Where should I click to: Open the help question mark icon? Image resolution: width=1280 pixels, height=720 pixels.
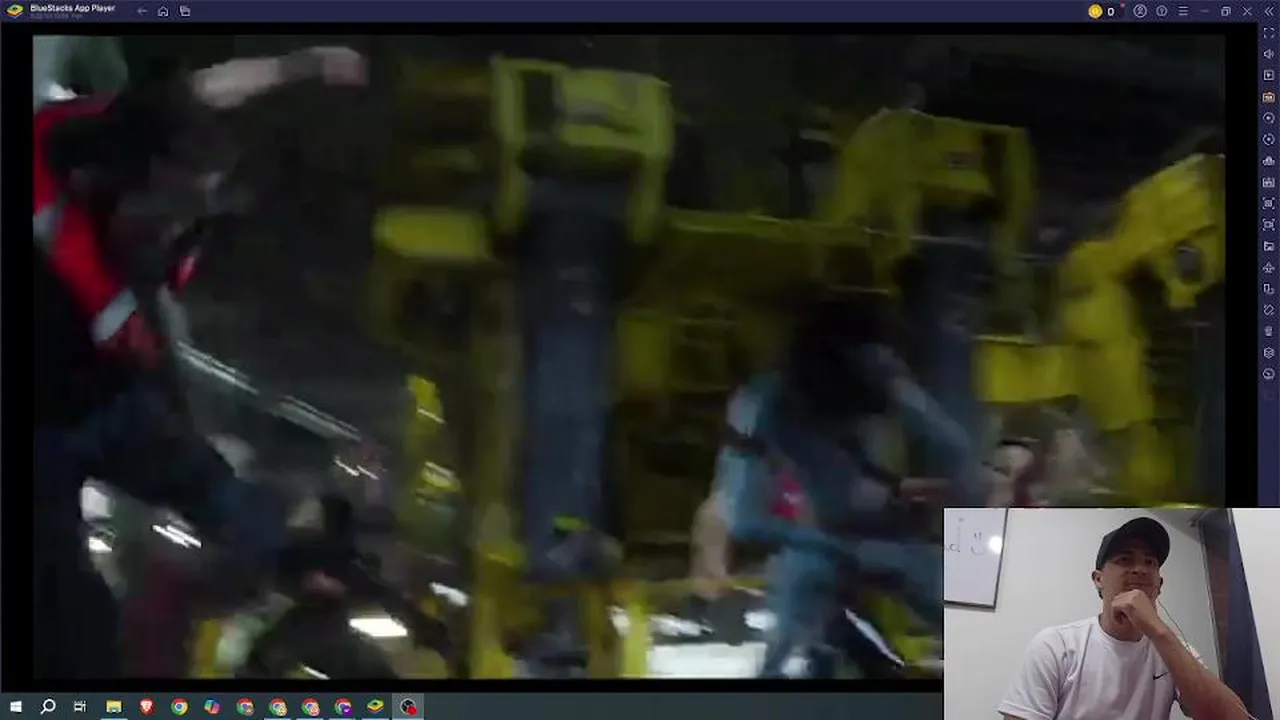1162,11
